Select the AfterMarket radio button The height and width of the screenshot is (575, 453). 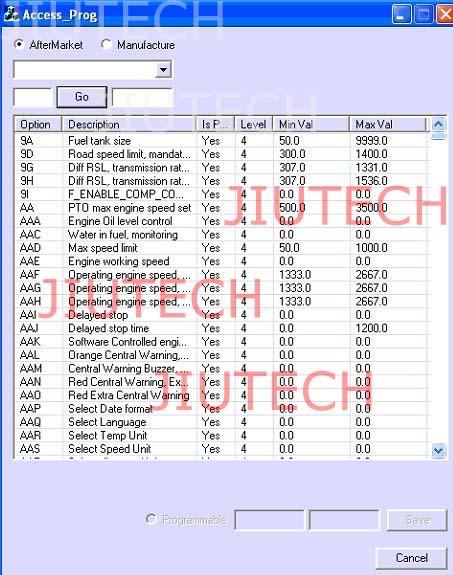(19, 44)
